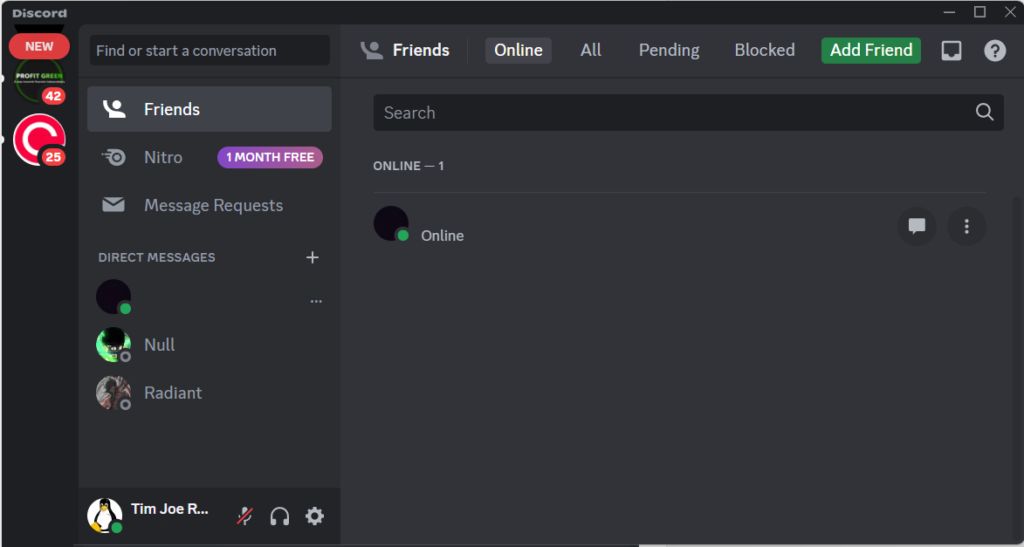This screenshot has width=1024, height=547.
Task: Click the Friends header icon at top
Action: click(372, 50)
